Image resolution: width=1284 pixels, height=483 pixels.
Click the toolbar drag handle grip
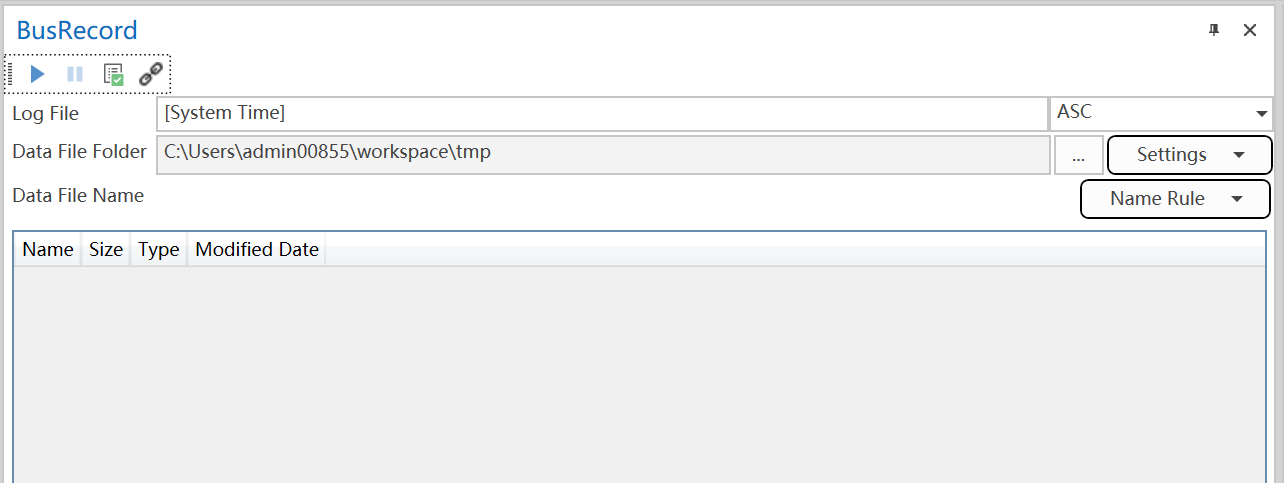(x=11, y=74)
